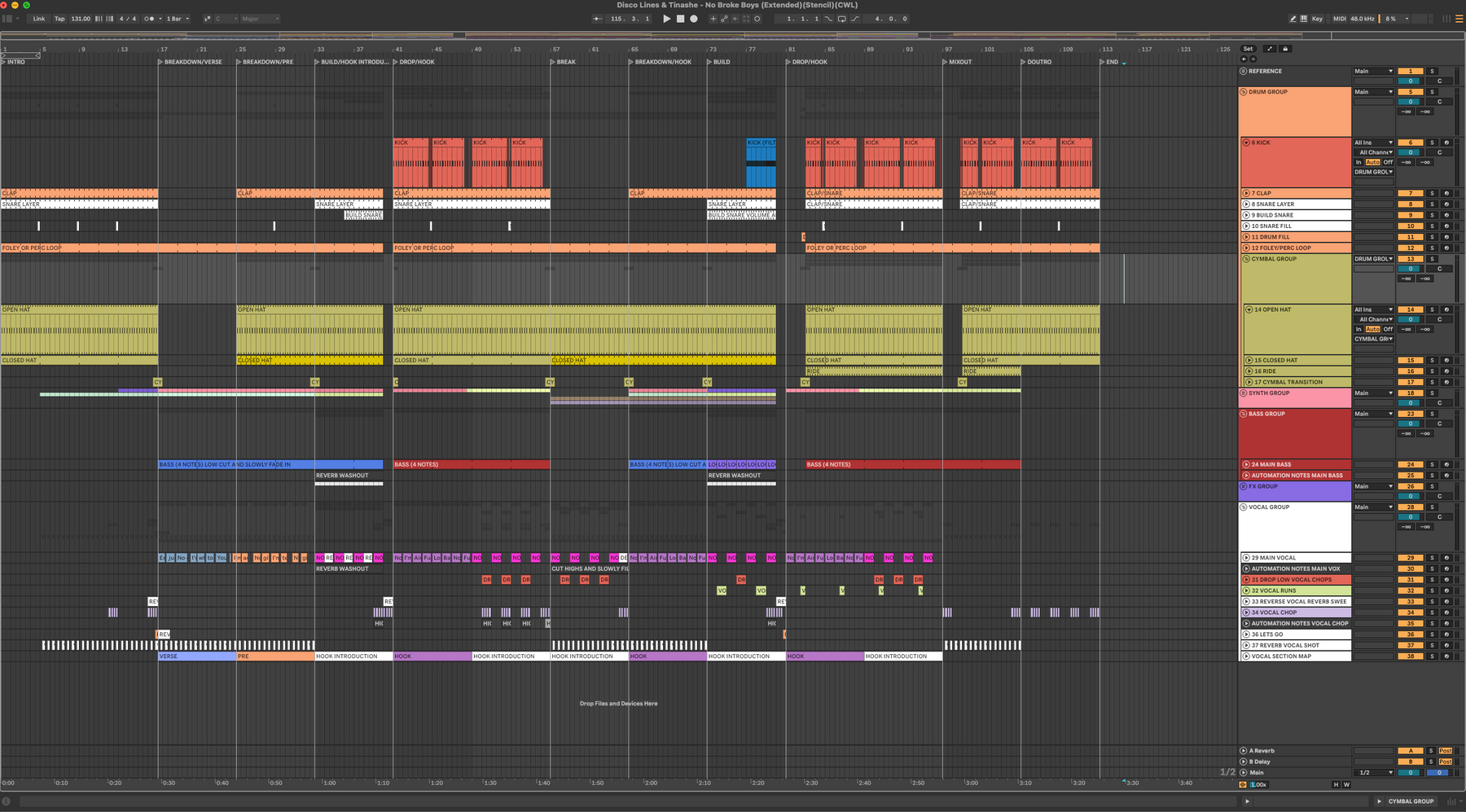This screenshot has height=812, width=1466.
Task: Toggle Draw Mode pencil icon
Action: coord(1293,19)
